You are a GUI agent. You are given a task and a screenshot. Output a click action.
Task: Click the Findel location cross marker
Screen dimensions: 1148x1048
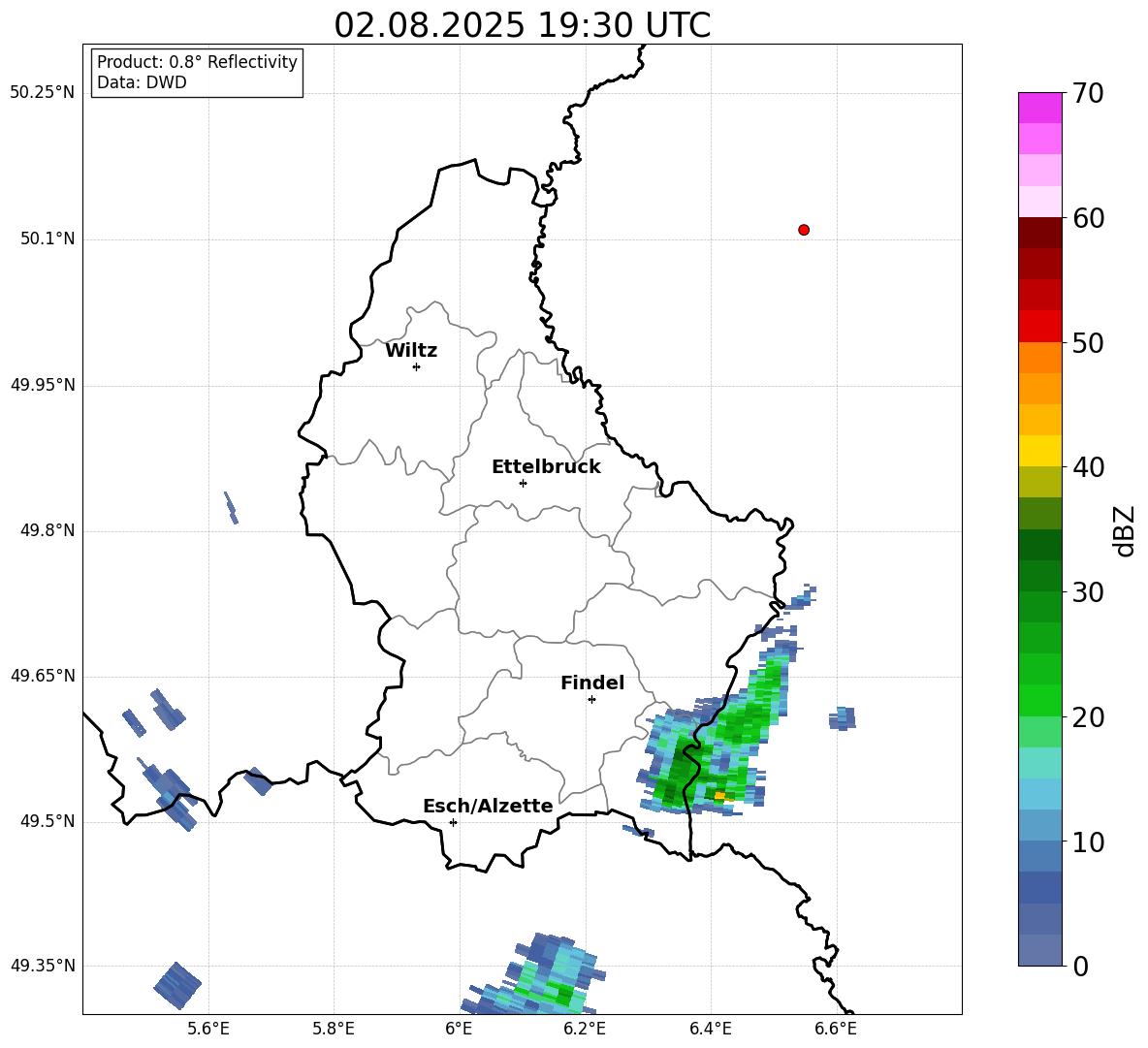pyautogui.click(x=591, y=699)
